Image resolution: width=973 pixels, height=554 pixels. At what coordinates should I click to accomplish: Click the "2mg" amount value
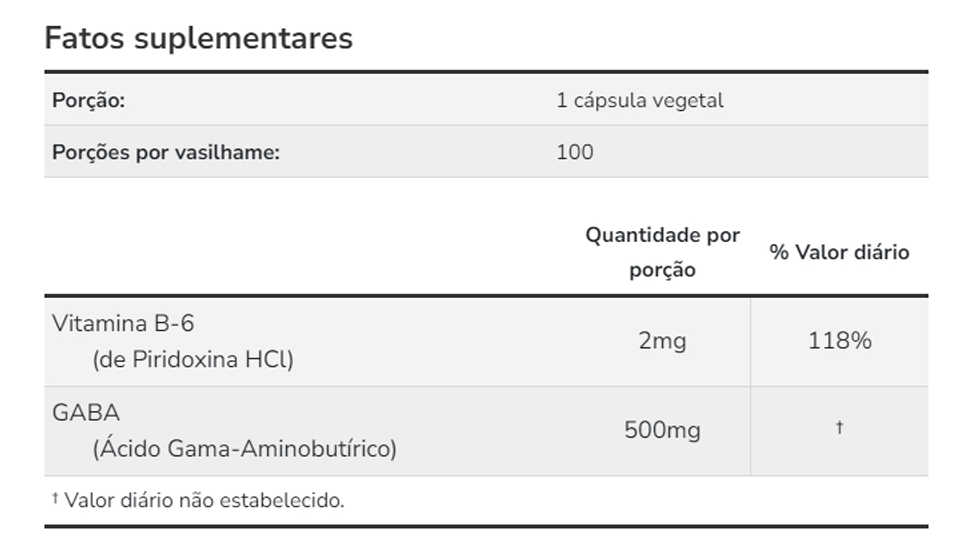(x=662, y=341)
